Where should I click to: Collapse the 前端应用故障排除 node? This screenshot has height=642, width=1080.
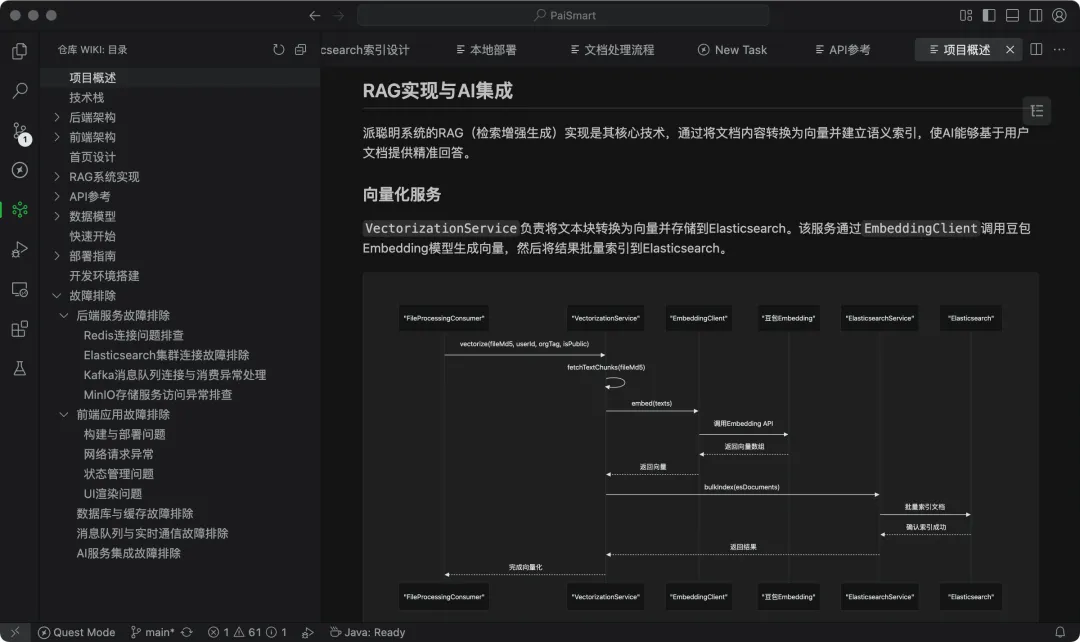click(64, 415)
